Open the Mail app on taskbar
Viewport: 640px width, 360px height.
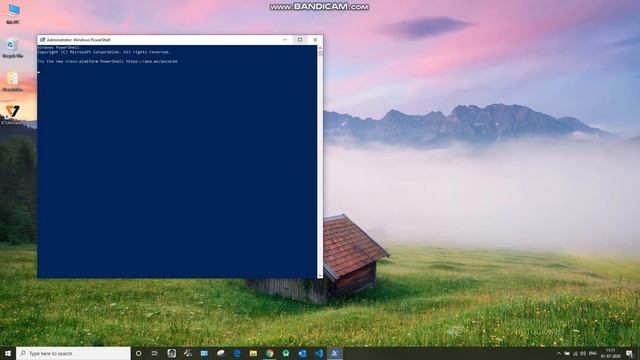204,353
